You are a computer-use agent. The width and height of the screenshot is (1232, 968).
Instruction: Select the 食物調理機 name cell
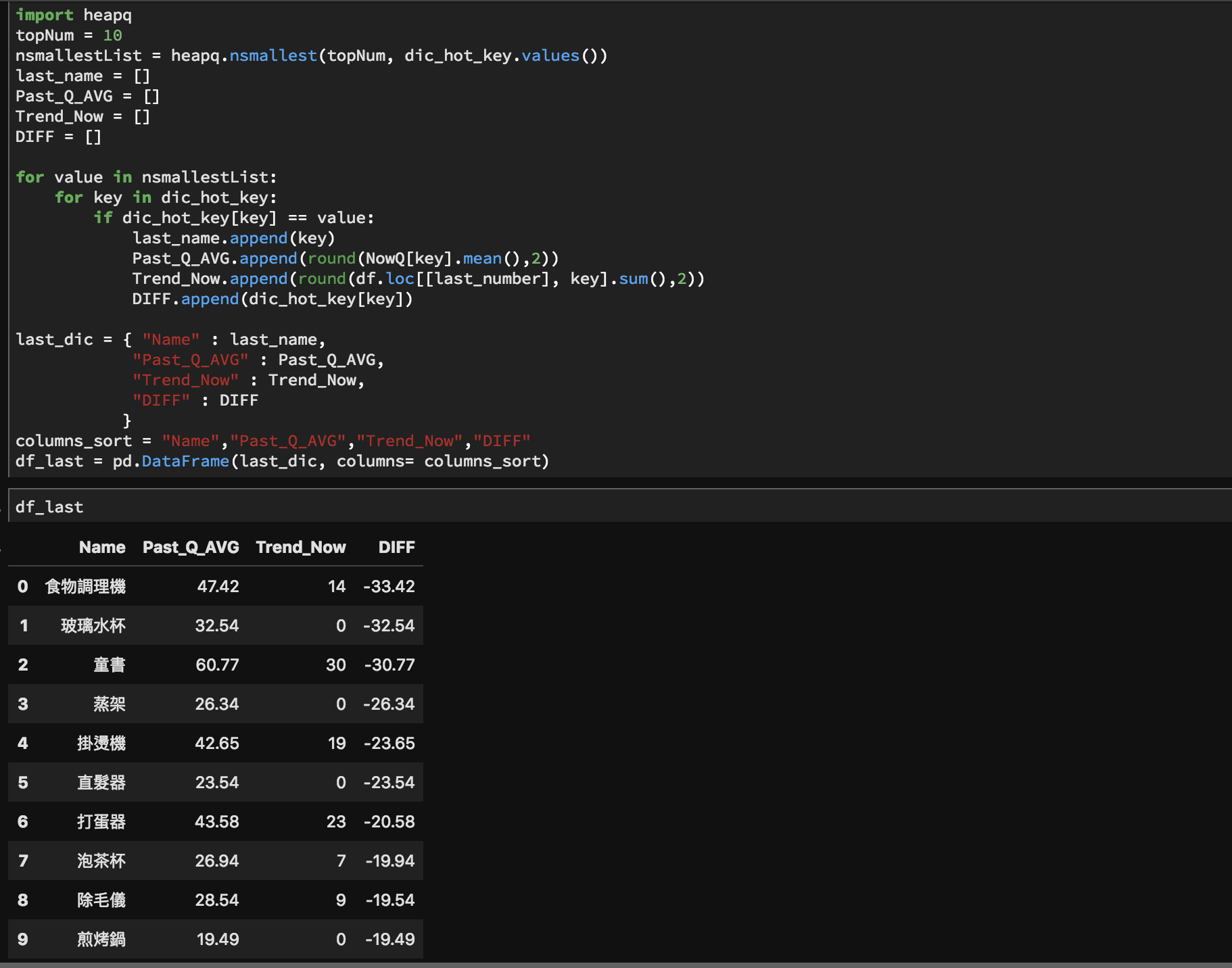pos(85,586)
